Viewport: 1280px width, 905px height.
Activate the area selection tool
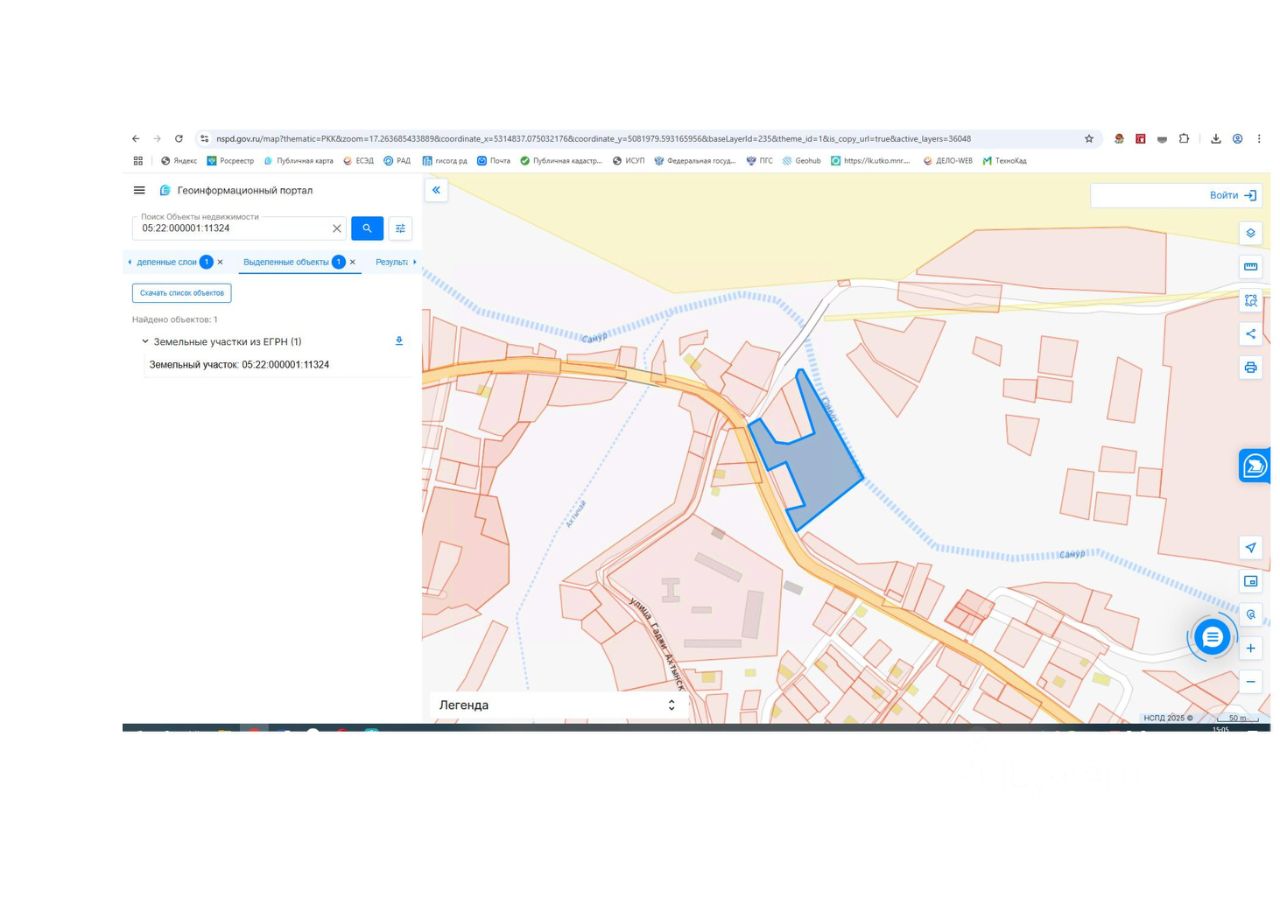tap(1250, 300)
